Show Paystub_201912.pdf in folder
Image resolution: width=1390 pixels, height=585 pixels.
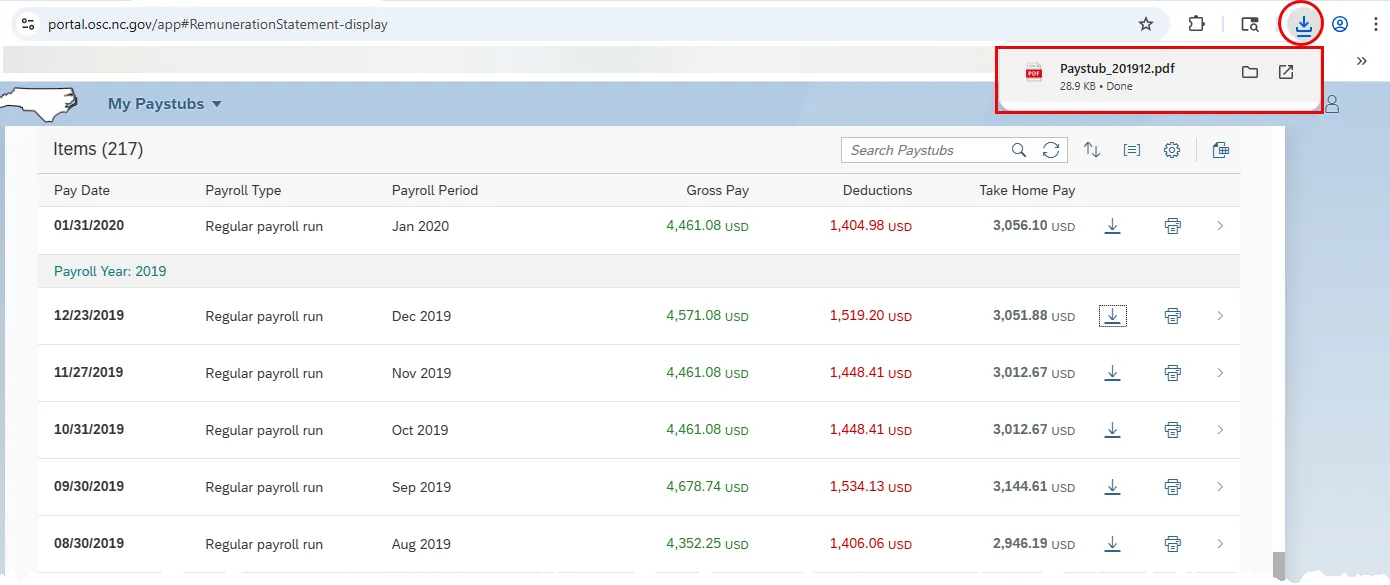coord(1249,72)
